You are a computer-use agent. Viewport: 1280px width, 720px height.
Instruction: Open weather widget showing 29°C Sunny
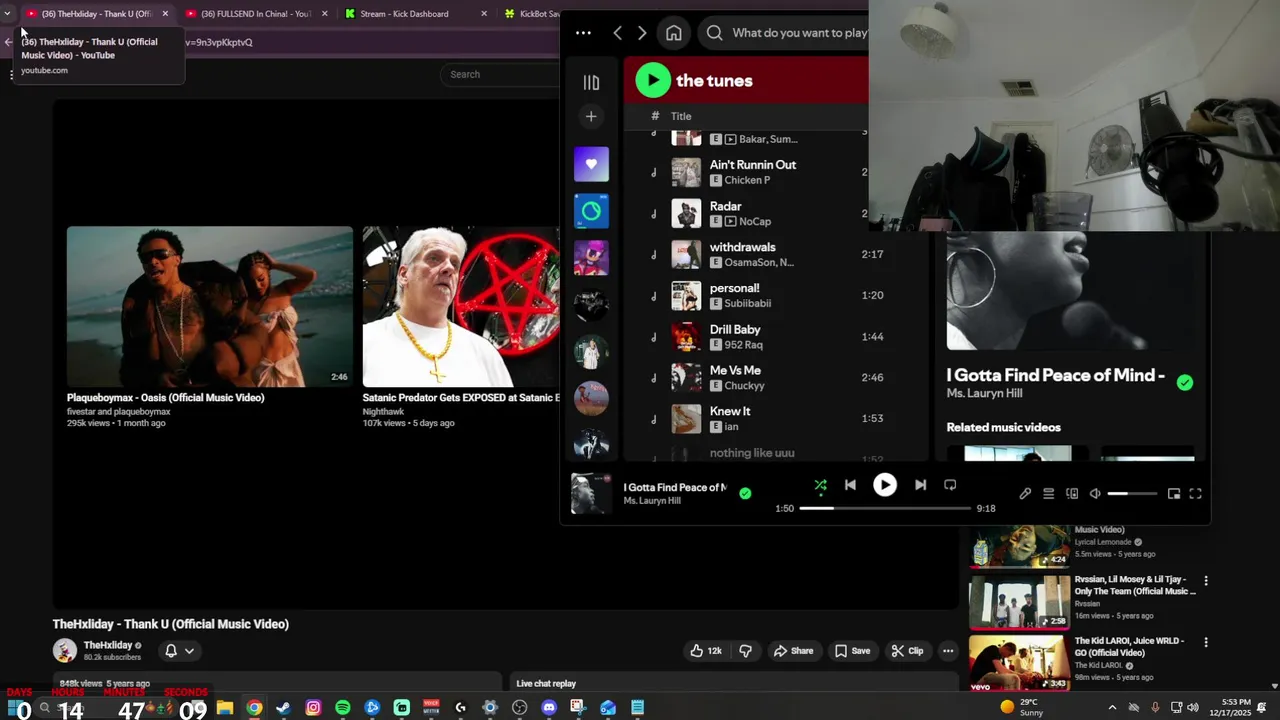[1021, 707]
